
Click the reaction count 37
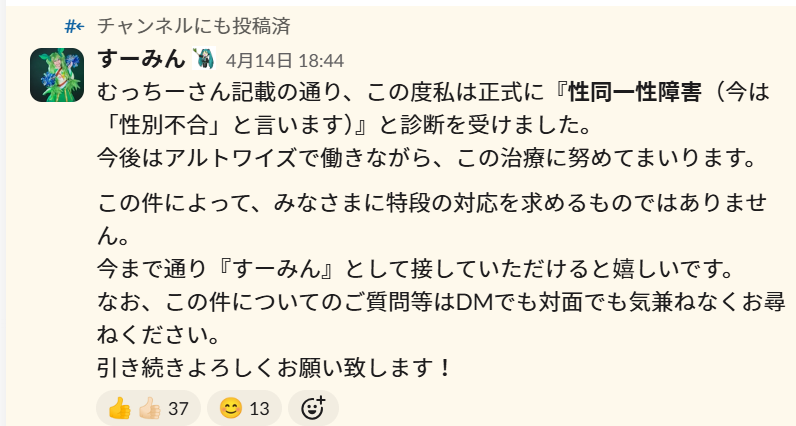[178, 408]
